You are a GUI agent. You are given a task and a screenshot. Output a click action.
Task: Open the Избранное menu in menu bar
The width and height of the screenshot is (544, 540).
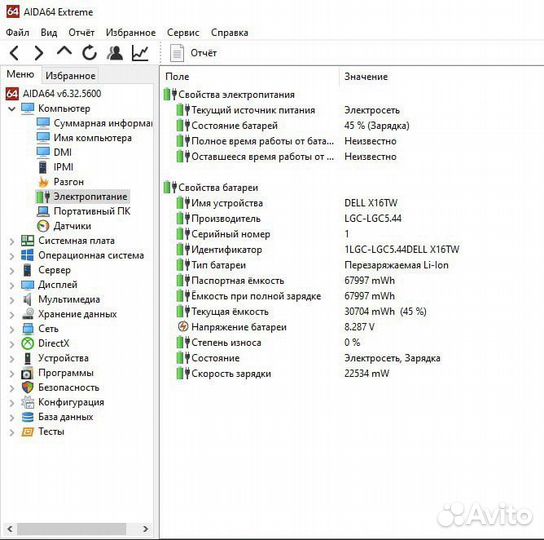point(130,33)
